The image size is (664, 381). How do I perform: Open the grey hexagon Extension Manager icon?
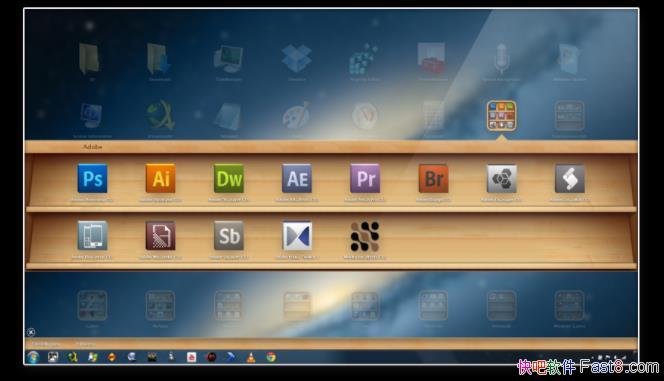tap(501, 179)
